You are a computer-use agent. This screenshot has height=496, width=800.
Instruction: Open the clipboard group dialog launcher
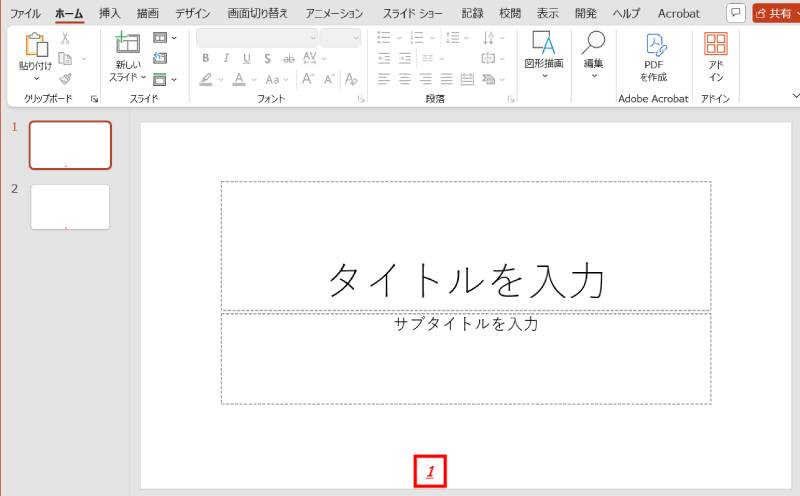(94, 100)
